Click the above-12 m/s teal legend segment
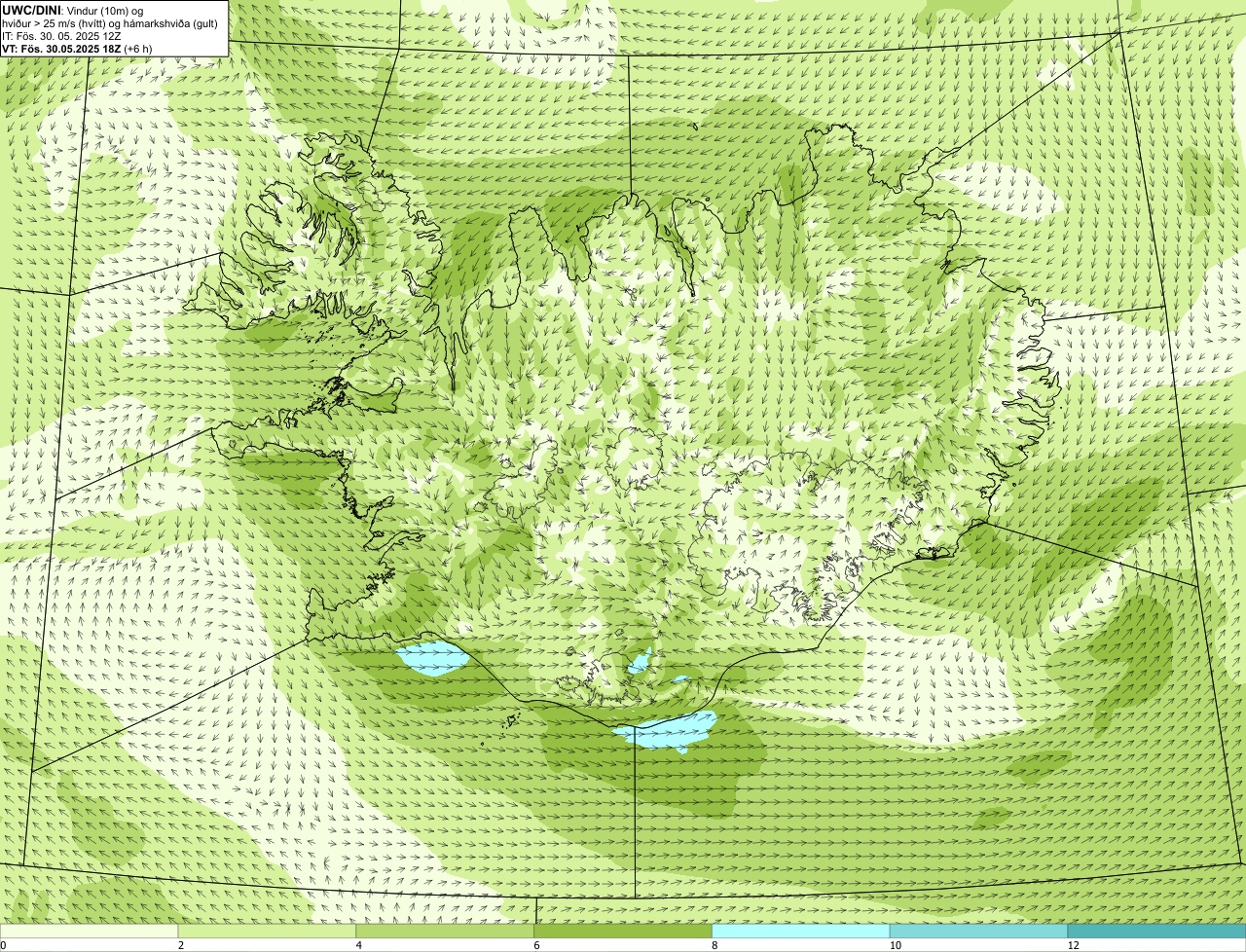This screenshot has height=952, width=1246. click(x=1156, y=931)
